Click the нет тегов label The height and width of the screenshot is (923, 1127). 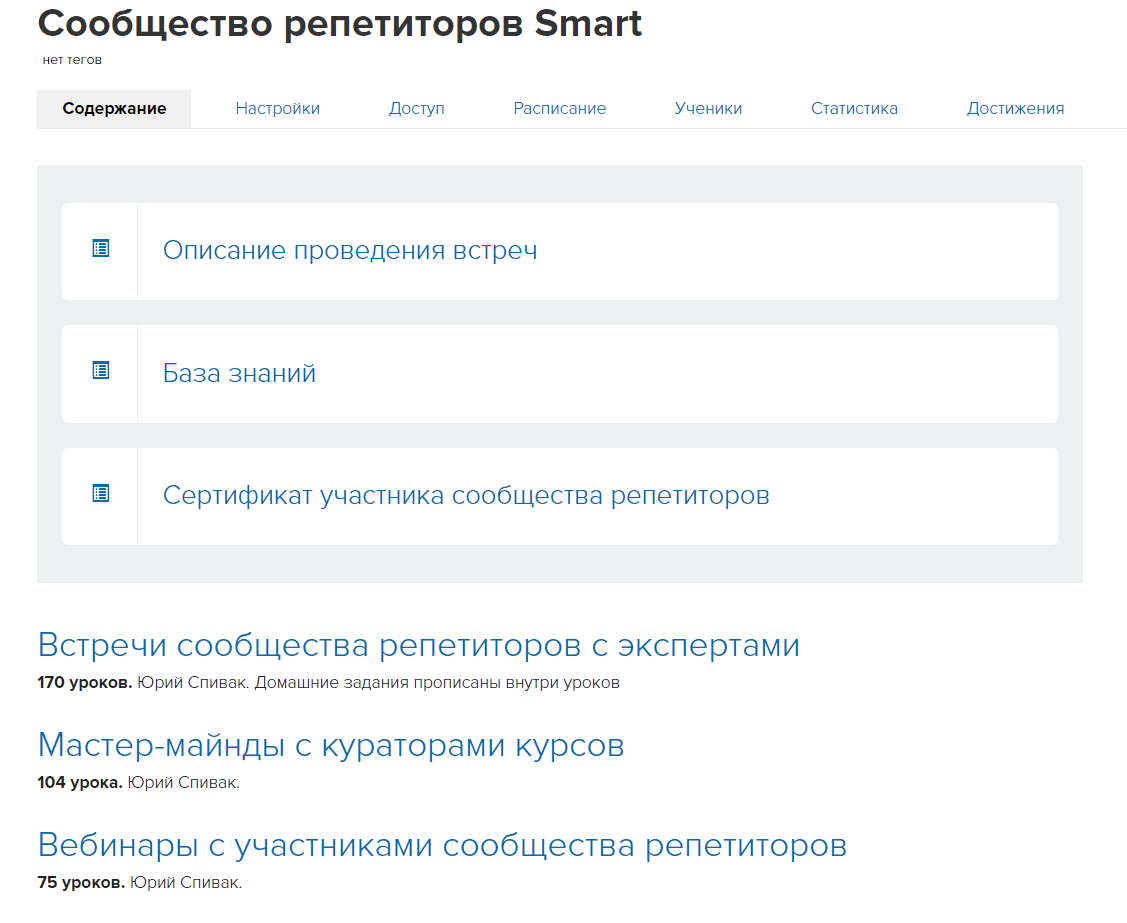coord(72,60)
